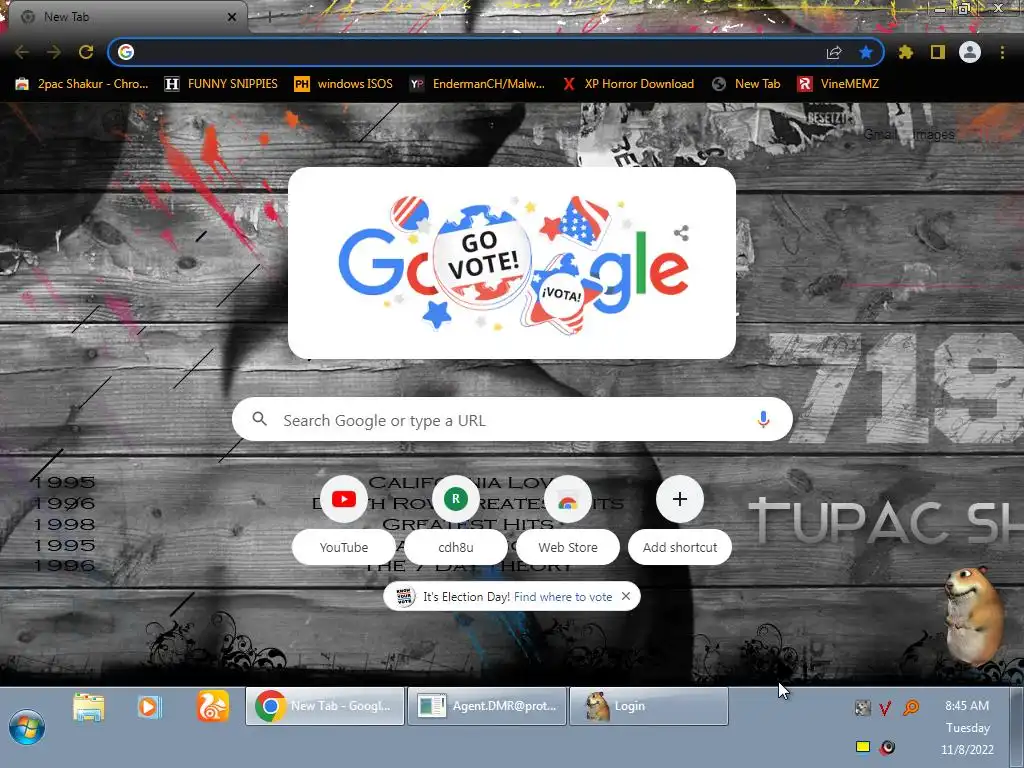Reload the page with the refresh icon
1024x768 pixels.
click(86, 52)
